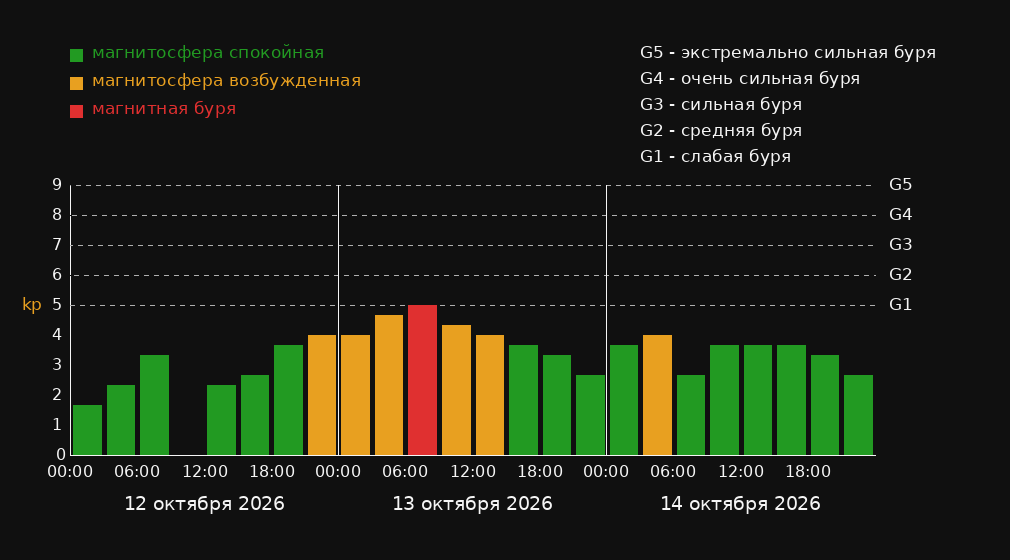Click the G1 level marker on right axis

[x=900, y=305]
